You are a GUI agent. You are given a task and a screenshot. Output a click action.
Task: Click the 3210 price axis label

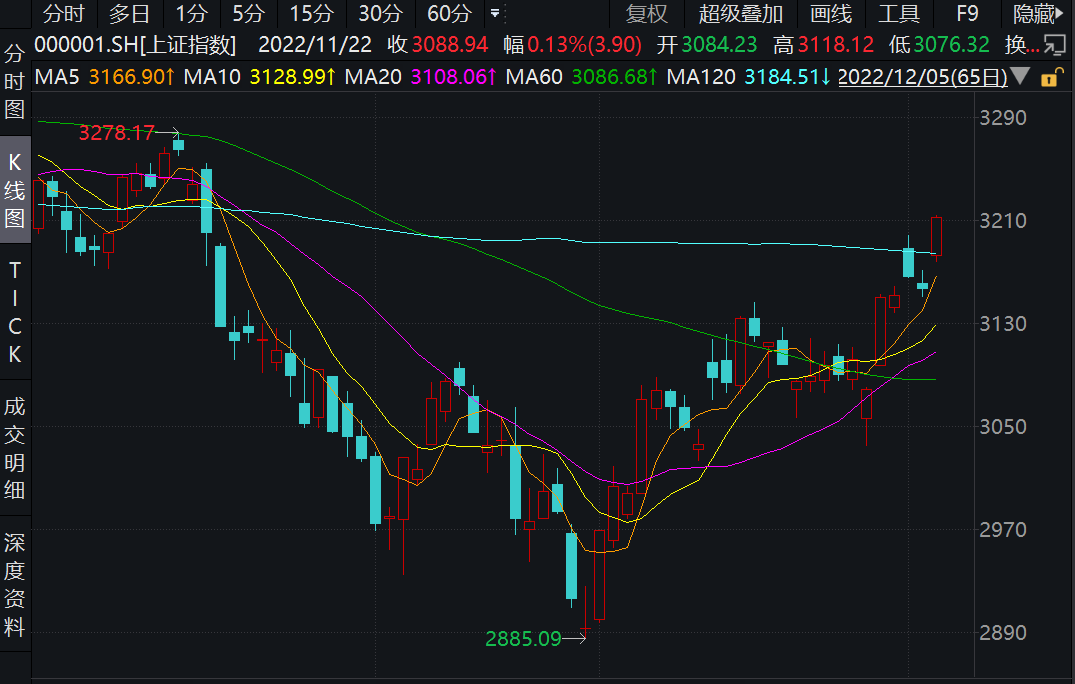click(x=1003, y=221)
